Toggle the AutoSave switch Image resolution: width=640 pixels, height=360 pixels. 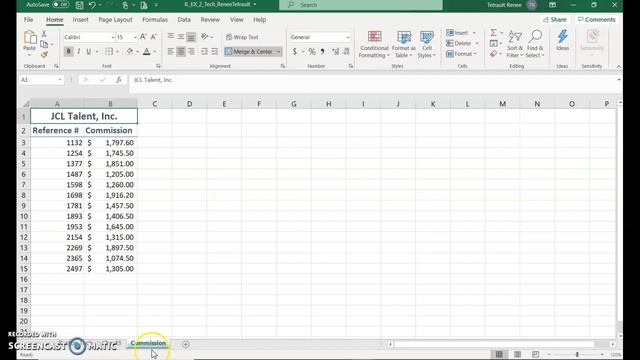click(x=60, y=5)
